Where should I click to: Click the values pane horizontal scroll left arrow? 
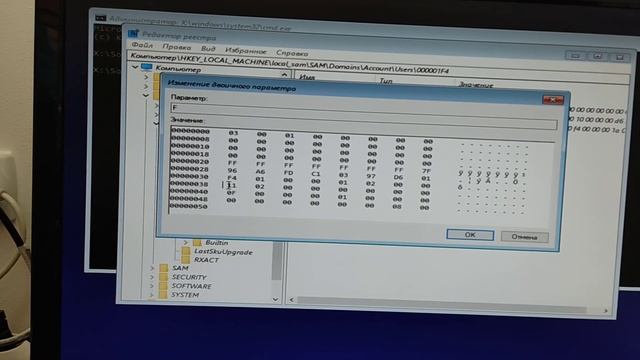(x=291, y=300)
